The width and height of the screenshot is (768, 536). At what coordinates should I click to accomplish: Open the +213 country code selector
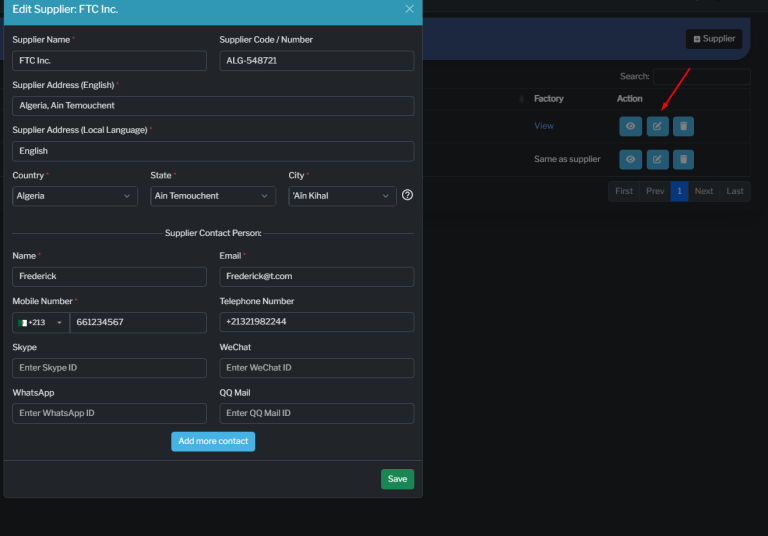tap(41, 322)
